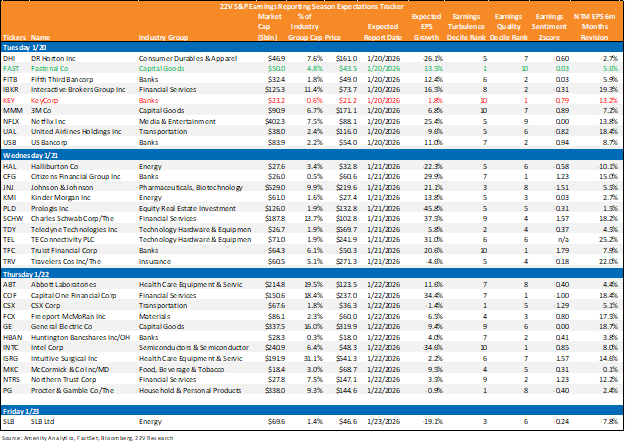Select '3M Co' name cell
625x443 pixels.
tap(41, 110)
